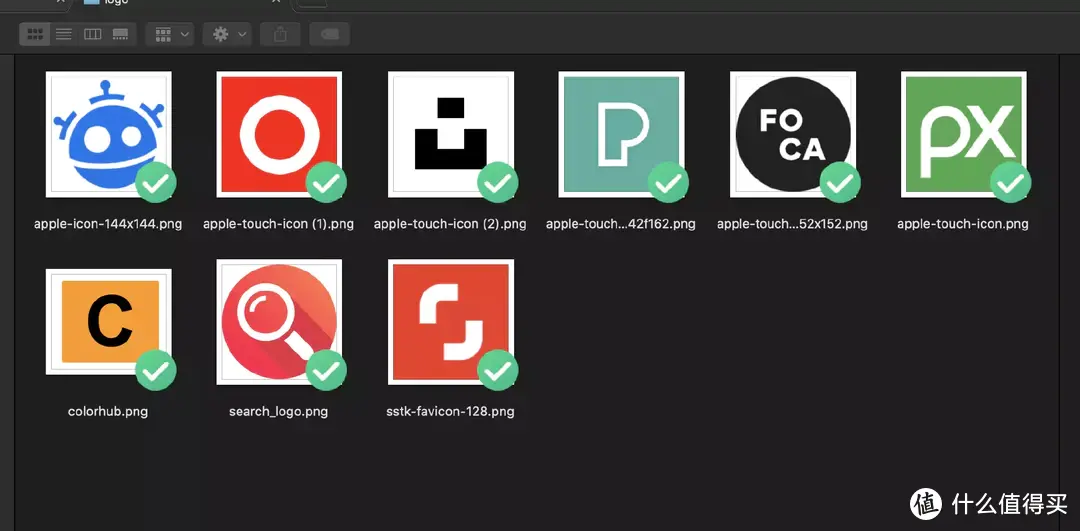Click the apple-touch-icon.png file name
This screenshot has width=1080, height=531.
coord(963,224)
